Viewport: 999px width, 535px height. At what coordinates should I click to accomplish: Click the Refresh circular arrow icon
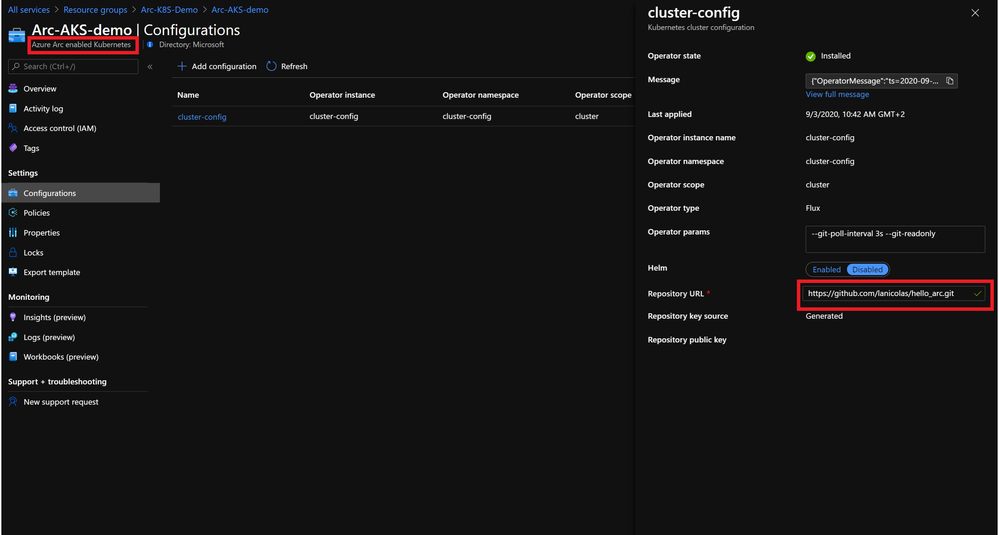point(271,66)
